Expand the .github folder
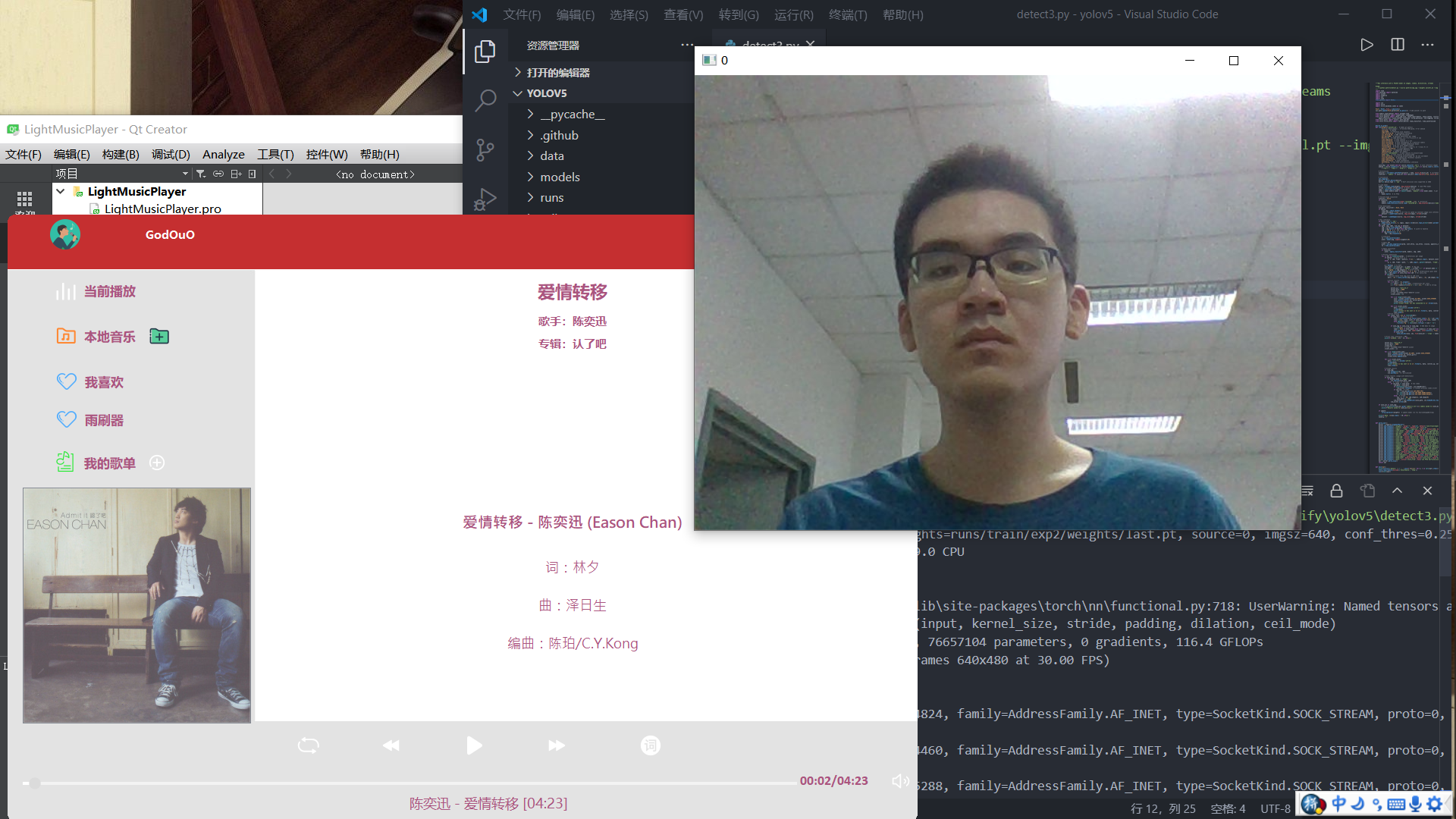Image resolution: width=1456 pixels, height=819 pixels. 559,135
